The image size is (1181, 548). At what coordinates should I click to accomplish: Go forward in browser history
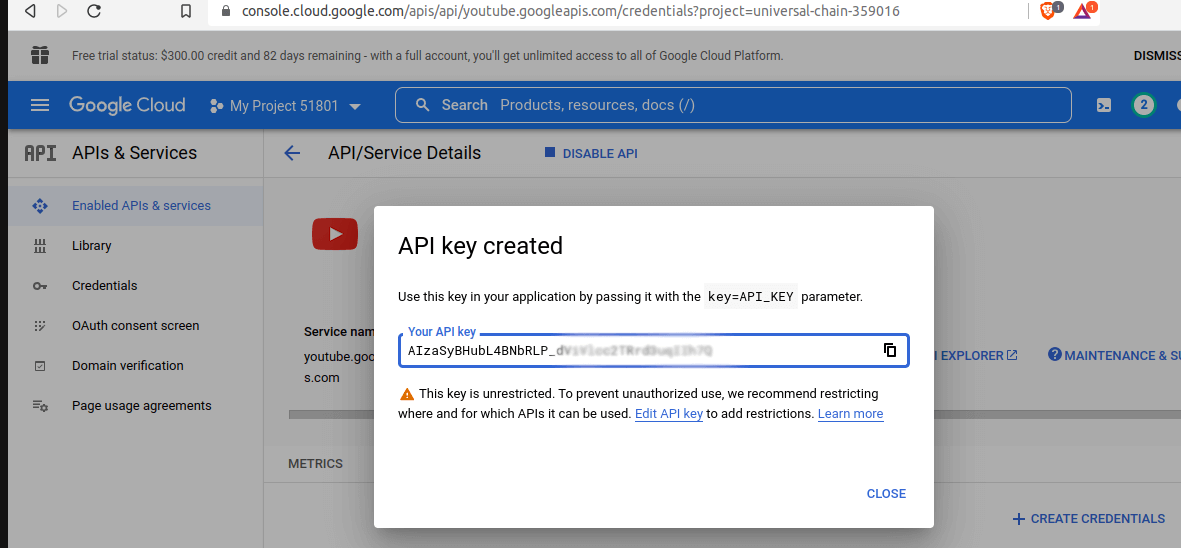click(62, 11)
